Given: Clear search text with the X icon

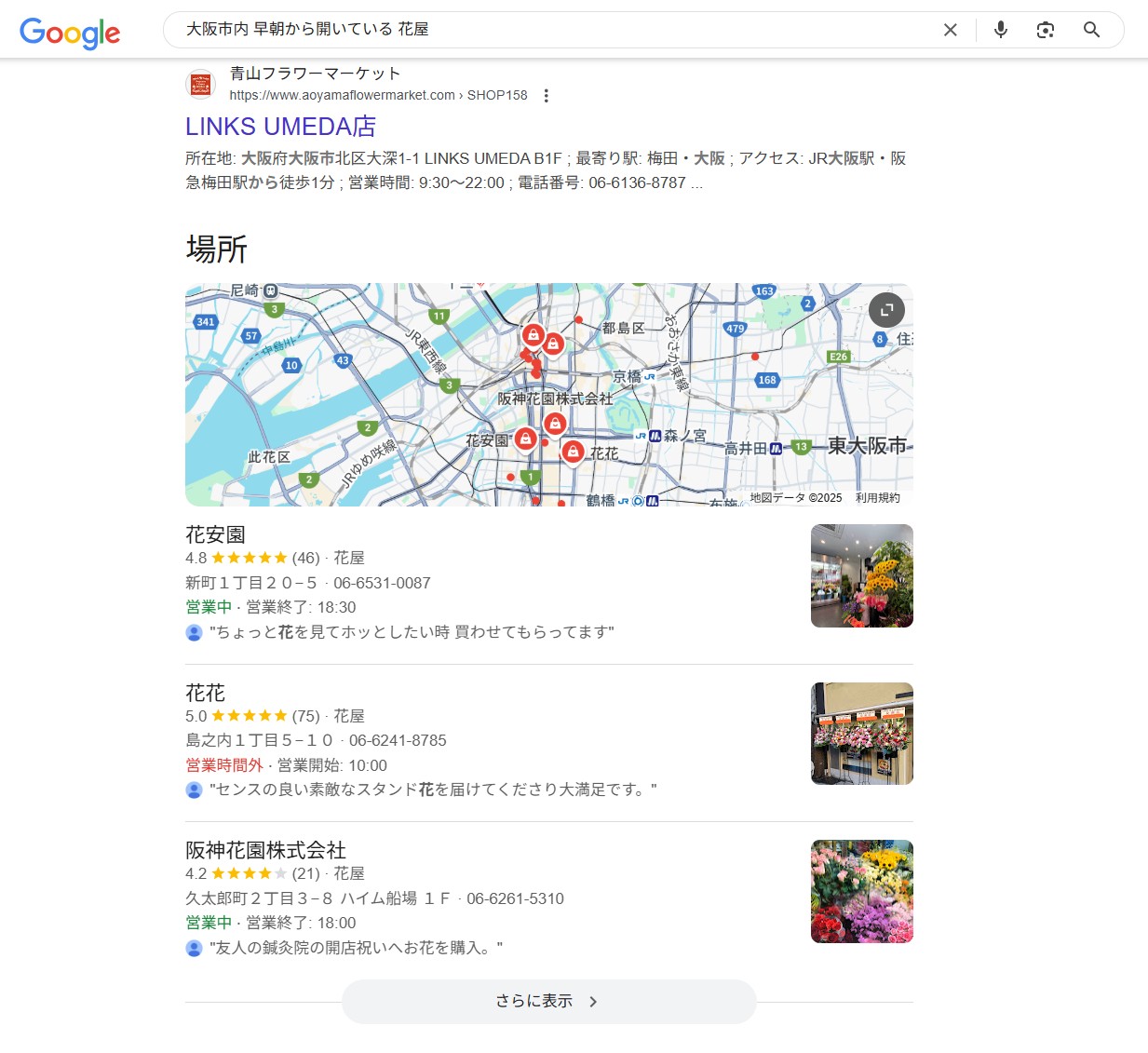Looking at the screenshot, I should coord(950,30).
